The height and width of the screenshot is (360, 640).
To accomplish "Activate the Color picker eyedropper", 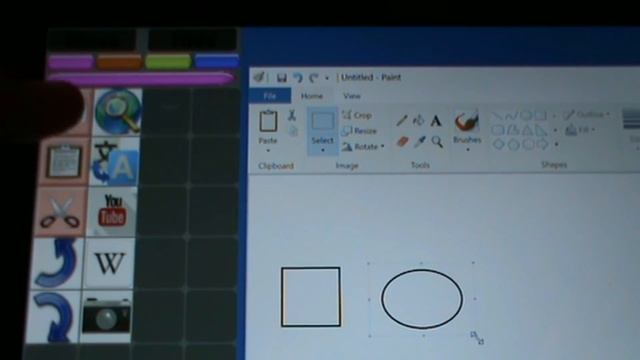I will 420,142.
